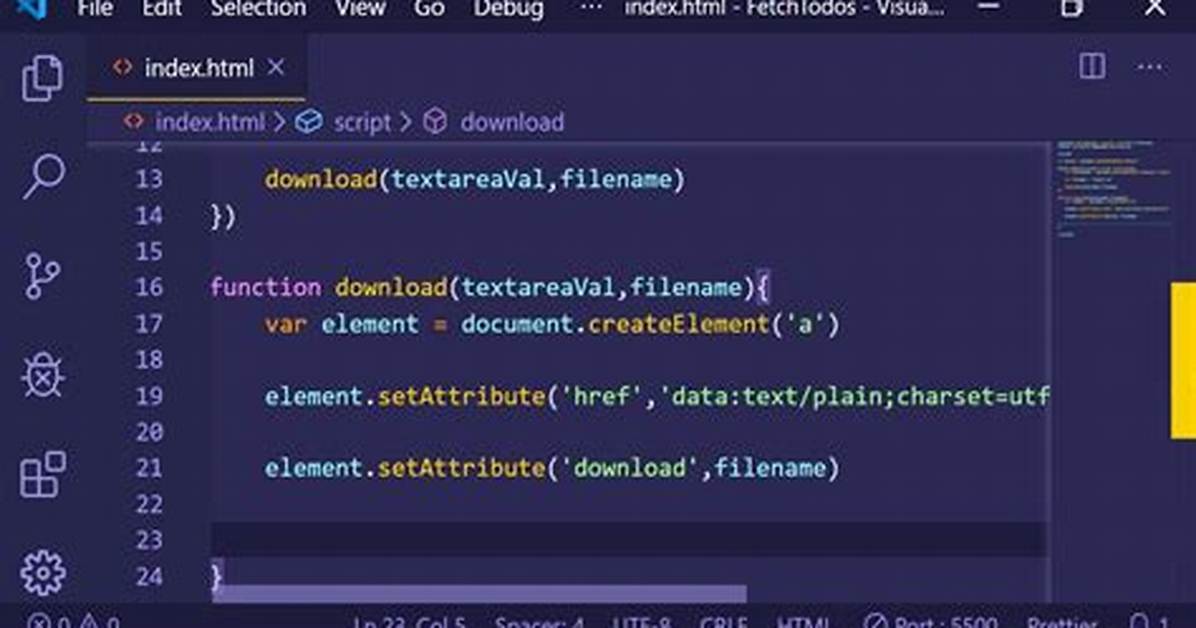This screenshot has width=1196, height=628.
Task: Open the Debug view with the bug icon
Action: (43, 374)
